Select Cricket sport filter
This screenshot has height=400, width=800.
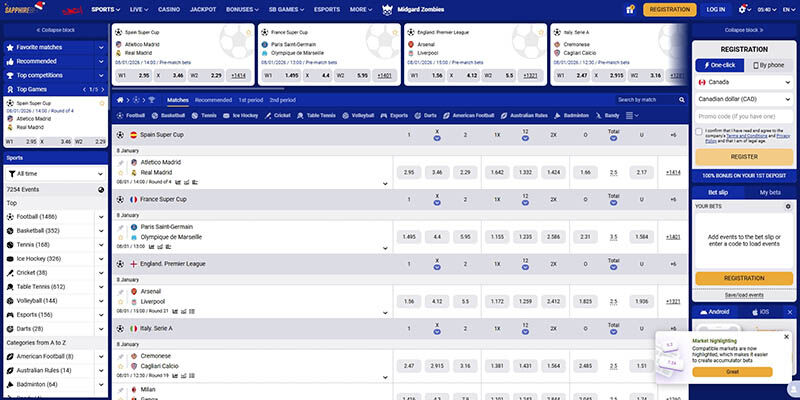coord(278,116)
